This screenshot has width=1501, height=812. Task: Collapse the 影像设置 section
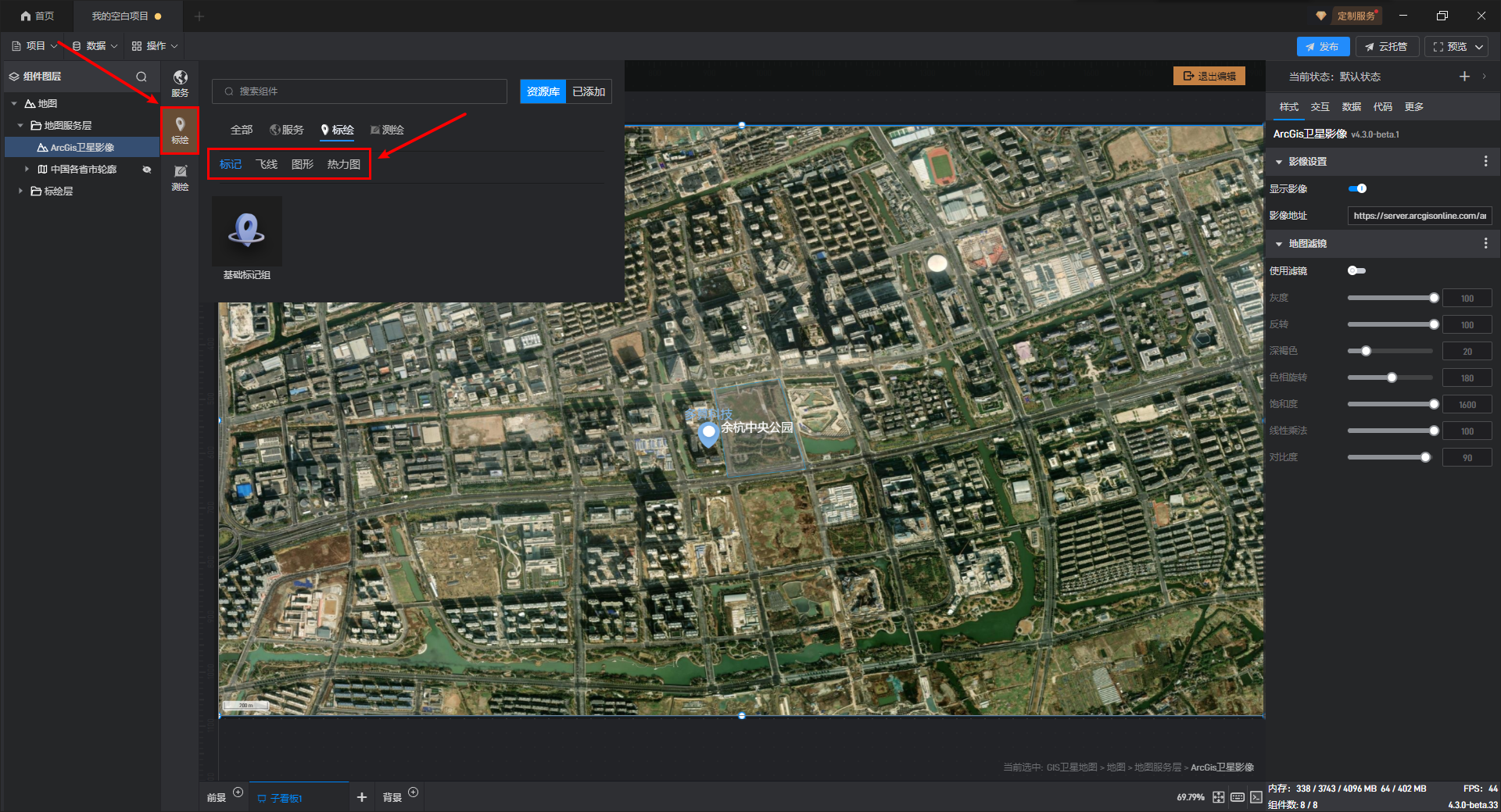tap(1279, 162)
